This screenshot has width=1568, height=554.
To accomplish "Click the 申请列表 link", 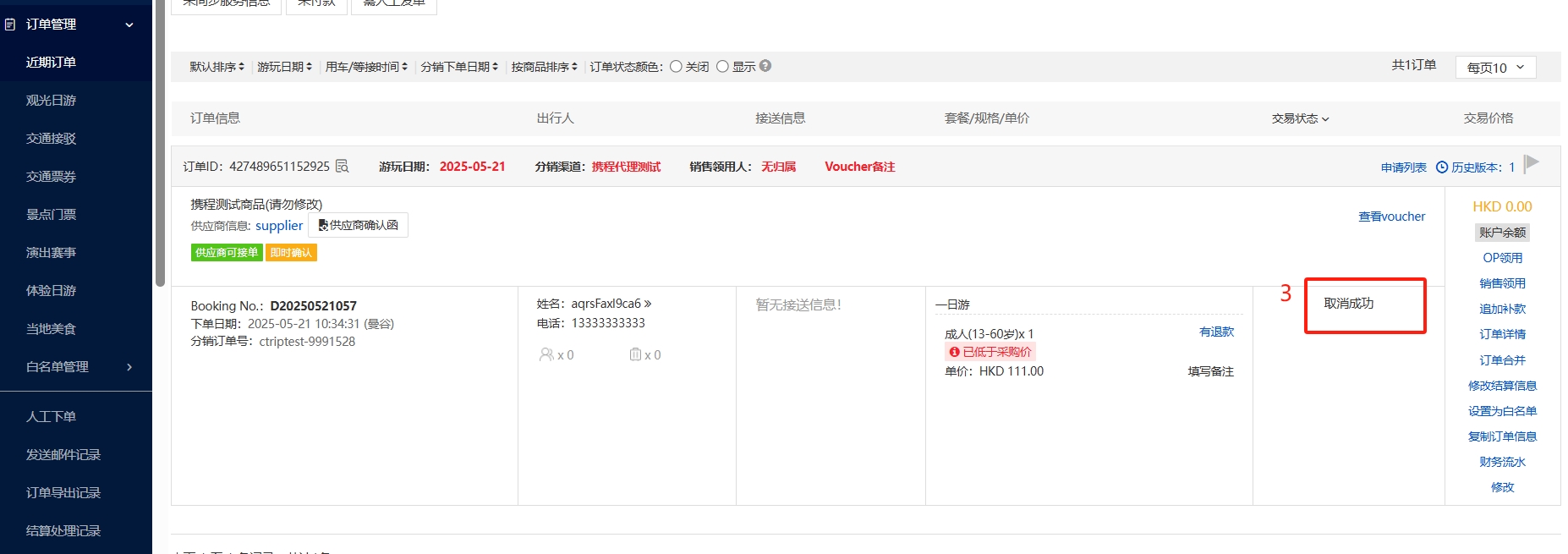I will (x=1404, y=167).
